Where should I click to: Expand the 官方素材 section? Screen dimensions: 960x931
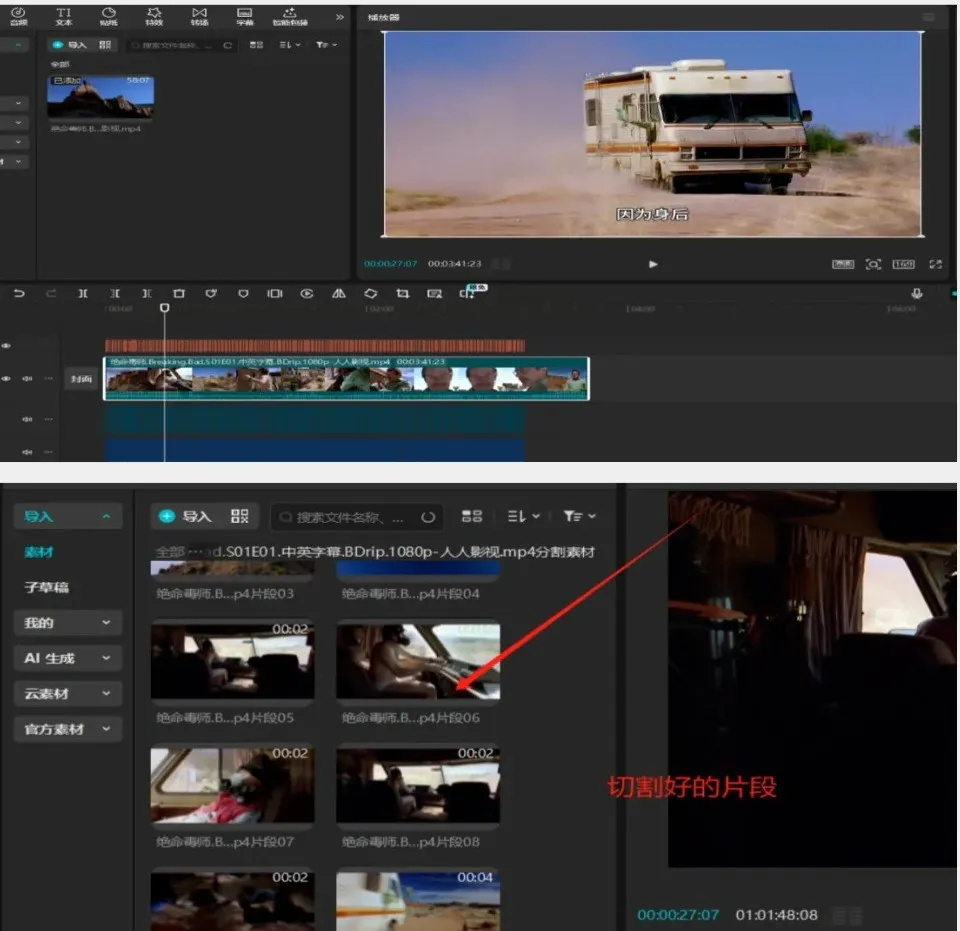pos(67,729)
